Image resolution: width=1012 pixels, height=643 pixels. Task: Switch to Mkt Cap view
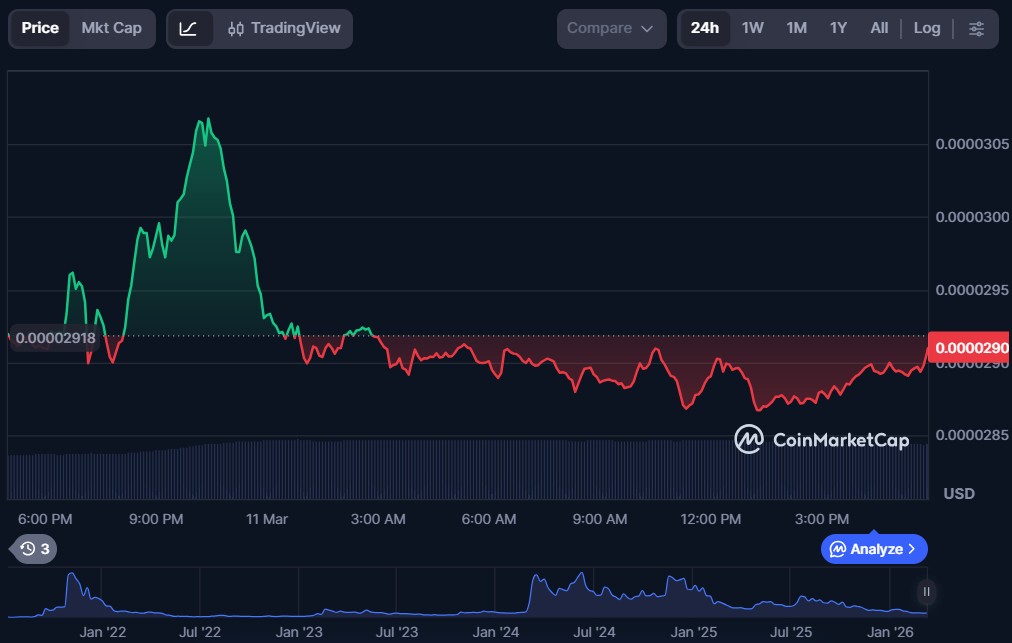[x=112, y=28]
